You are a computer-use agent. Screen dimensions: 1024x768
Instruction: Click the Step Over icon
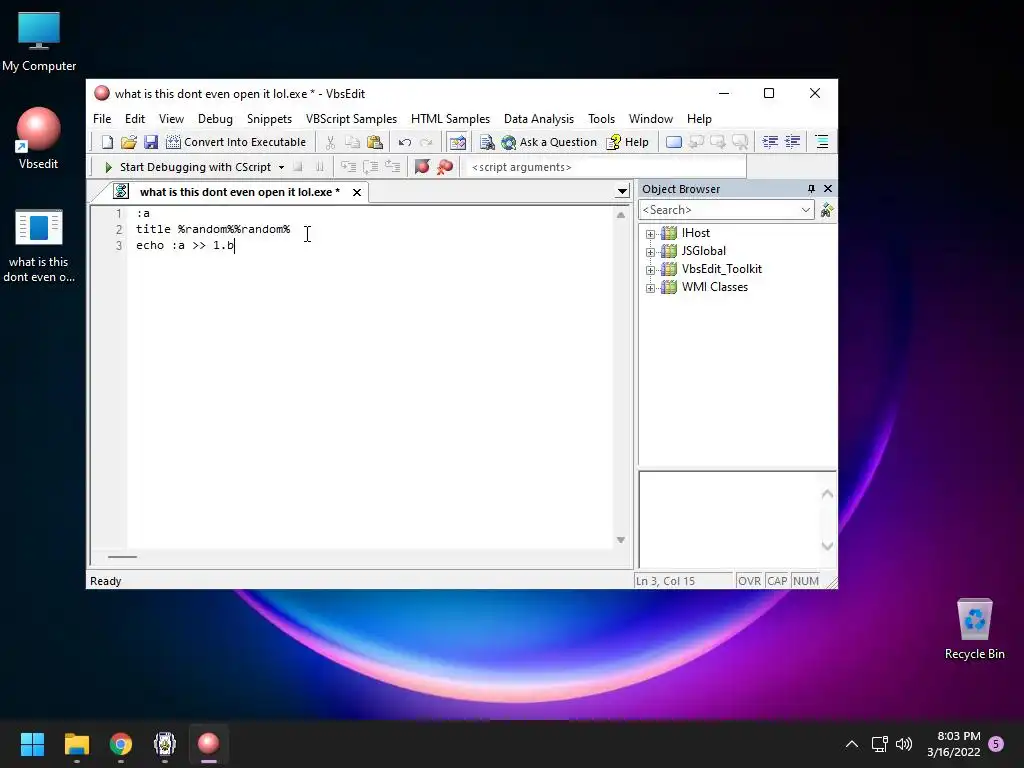click(370, 167)
